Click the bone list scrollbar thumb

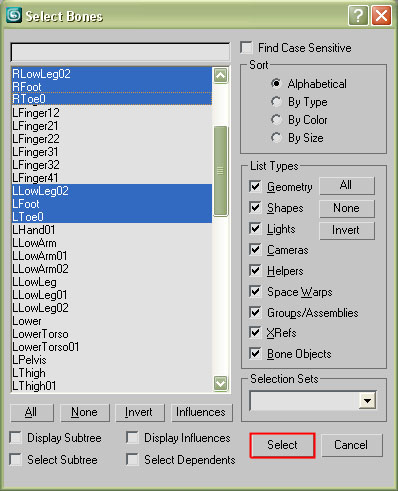pos(220,171)
